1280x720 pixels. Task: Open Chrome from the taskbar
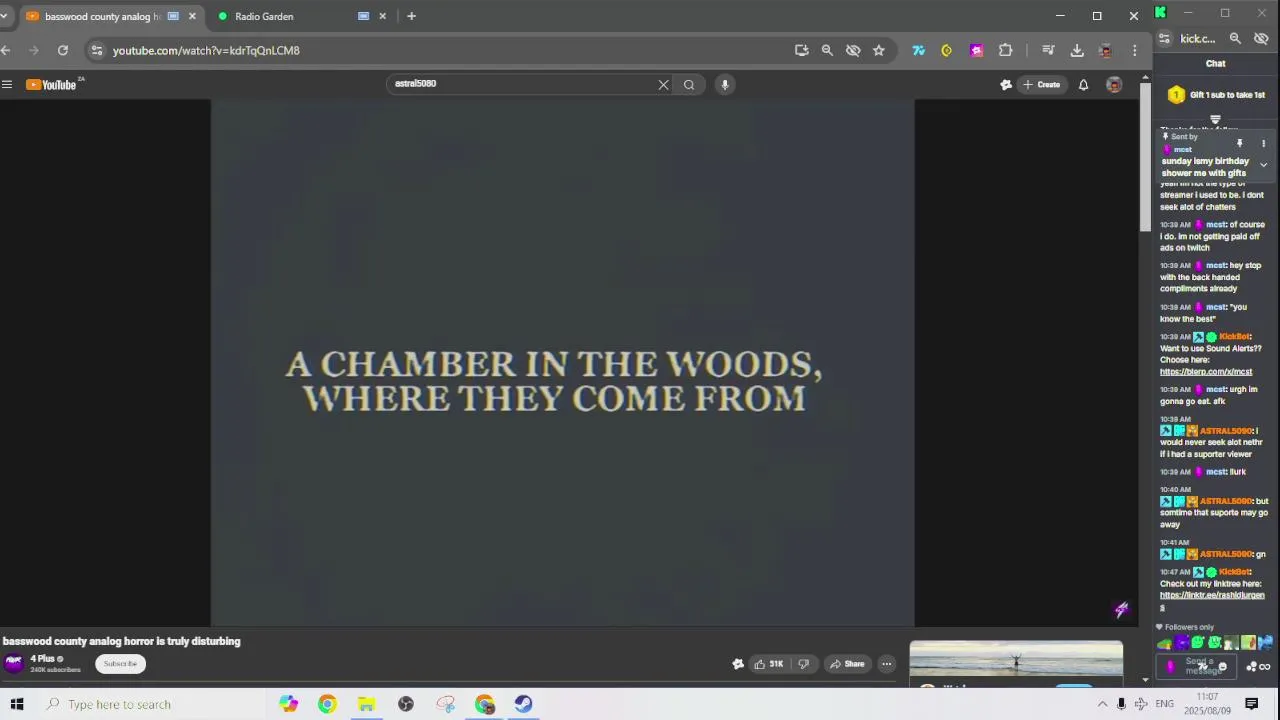[327, 704]
